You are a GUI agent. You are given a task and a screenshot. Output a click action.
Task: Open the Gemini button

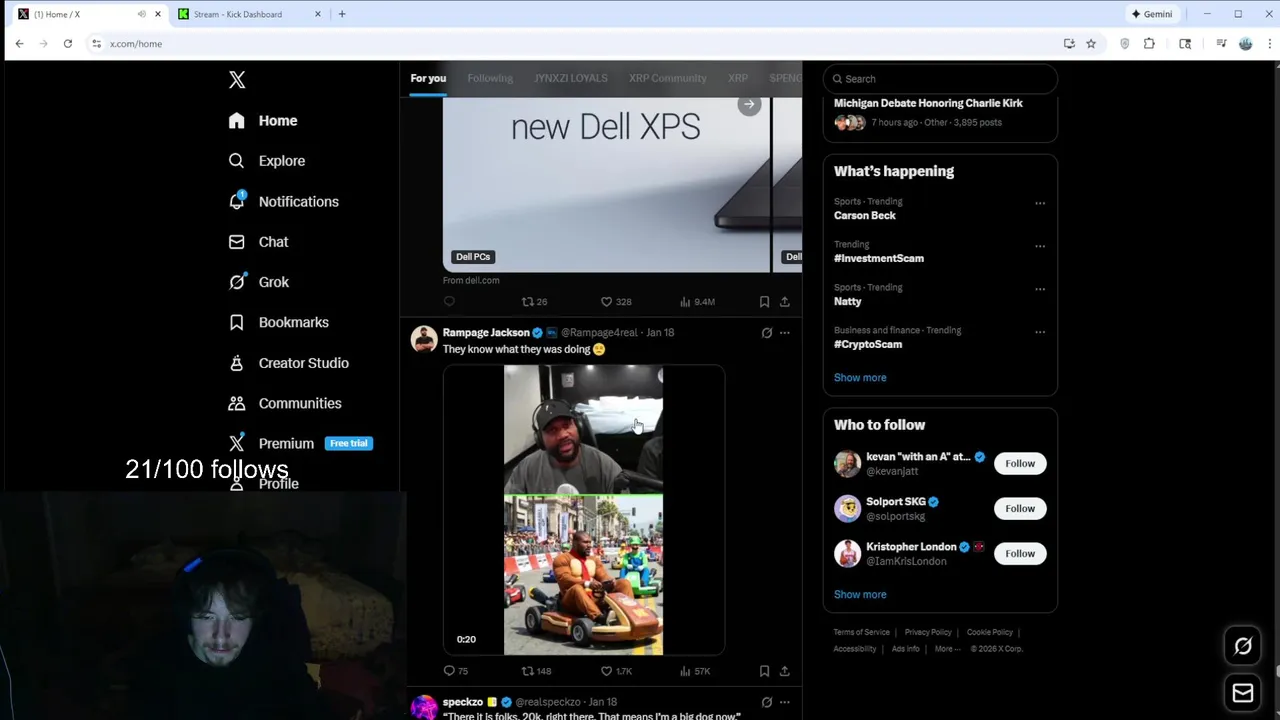(x=1152, y=14)
